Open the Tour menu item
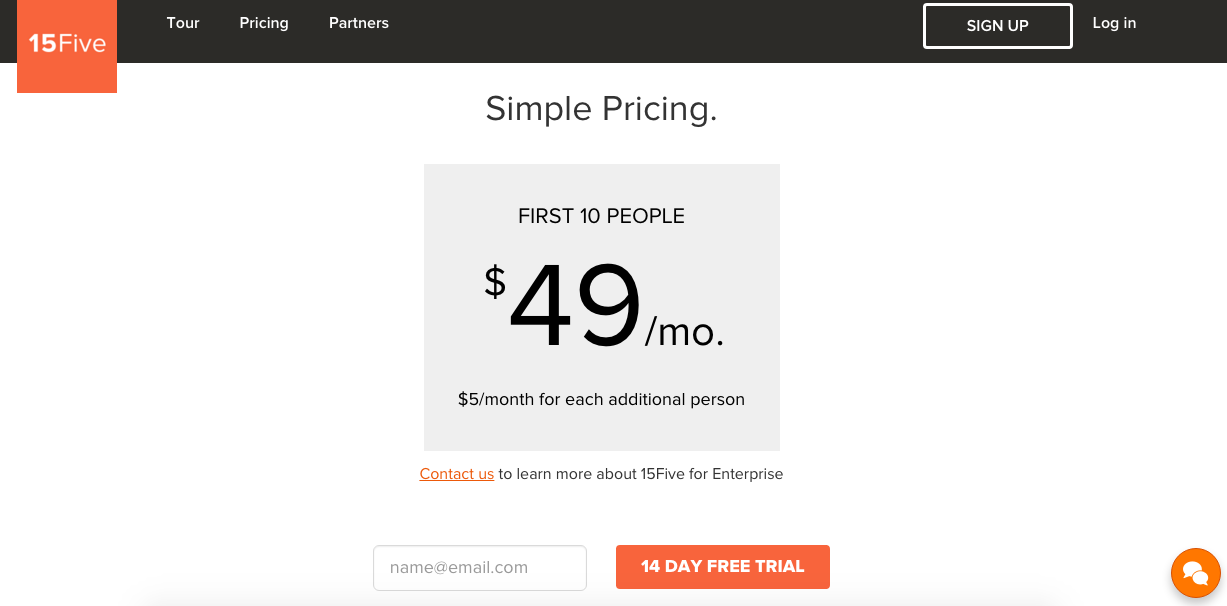 183,23
